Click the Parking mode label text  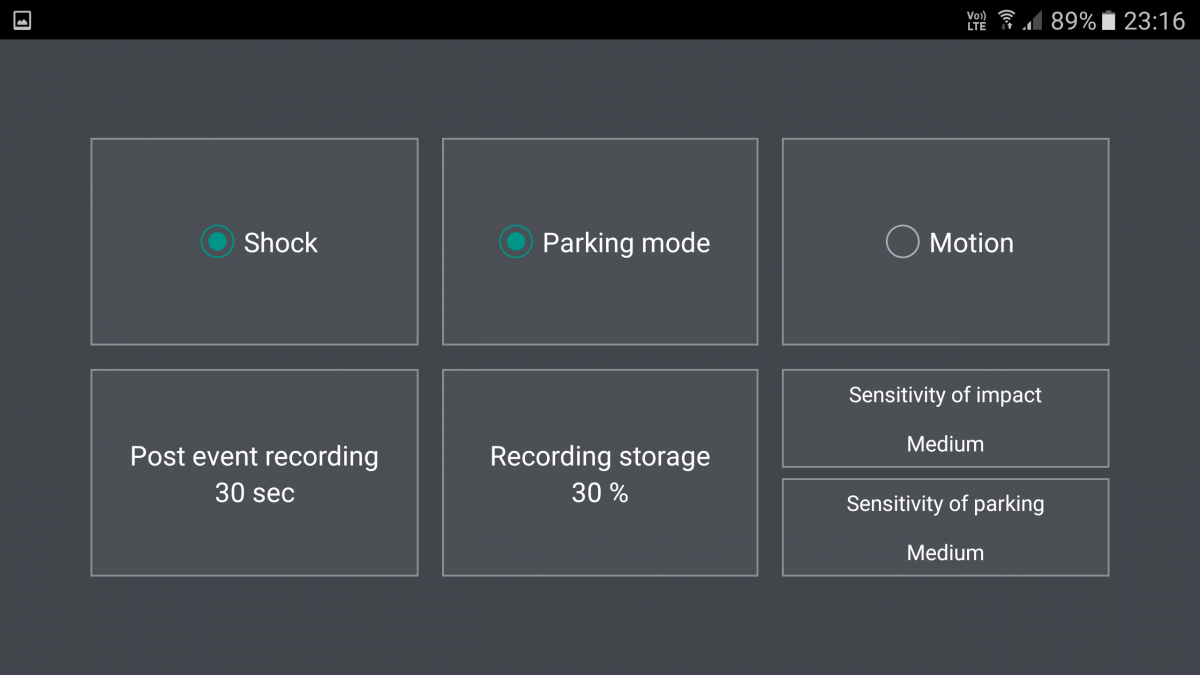pos(626,243)
